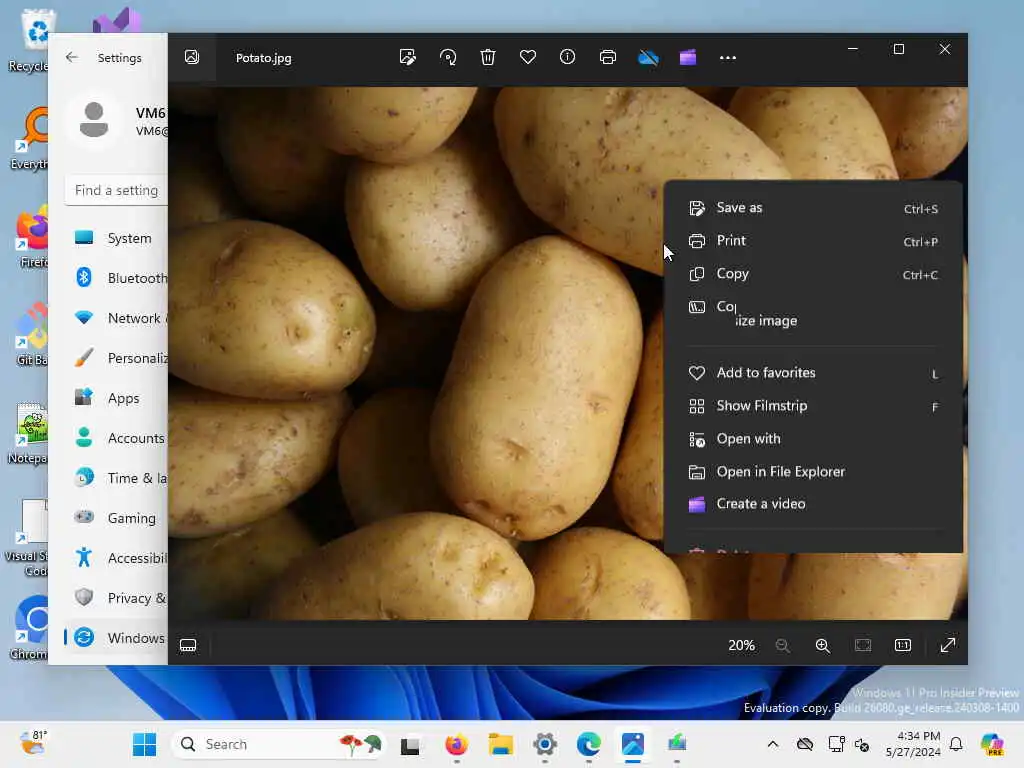Open Apps in Settings sidebar
This screenshot has height=768, width=1024.
point(118,398)
